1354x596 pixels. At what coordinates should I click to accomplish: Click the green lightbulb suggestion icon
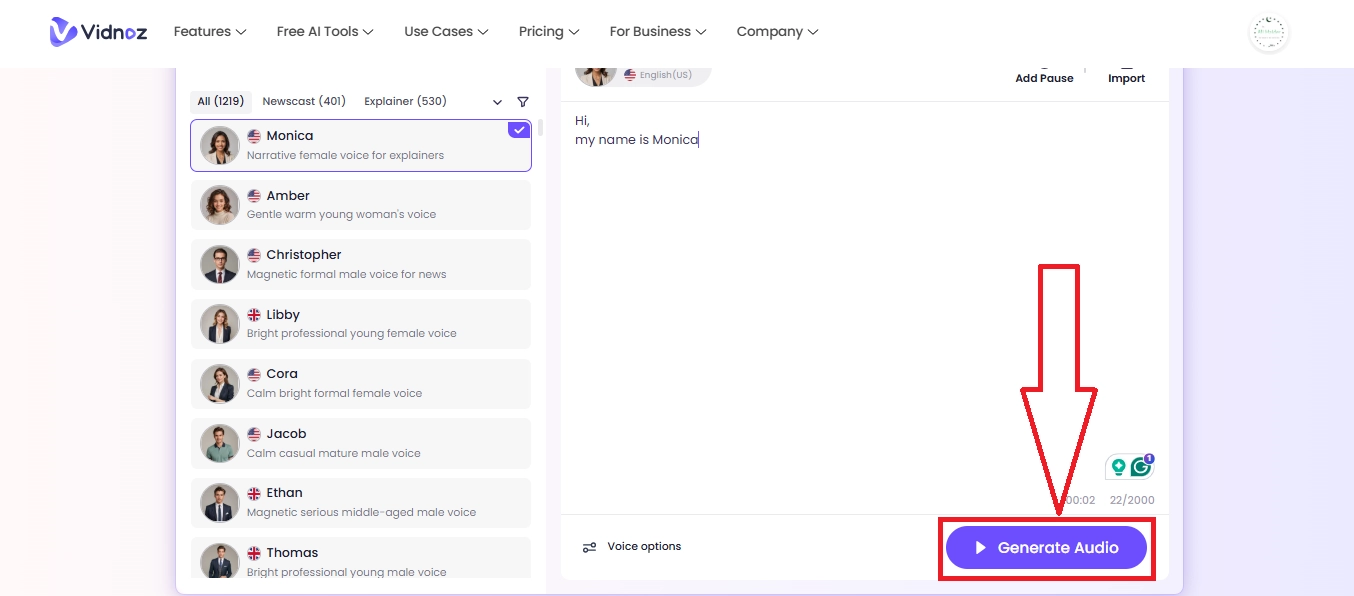[1118, 467]
